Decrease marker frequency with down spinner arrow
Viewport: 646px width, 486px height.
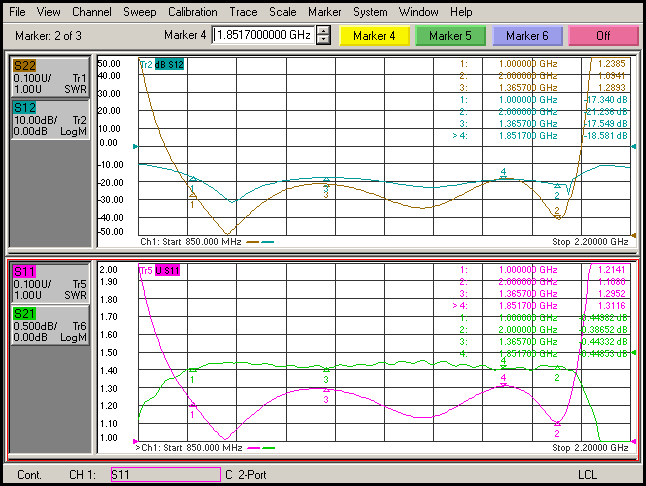(x=323, y=40)
